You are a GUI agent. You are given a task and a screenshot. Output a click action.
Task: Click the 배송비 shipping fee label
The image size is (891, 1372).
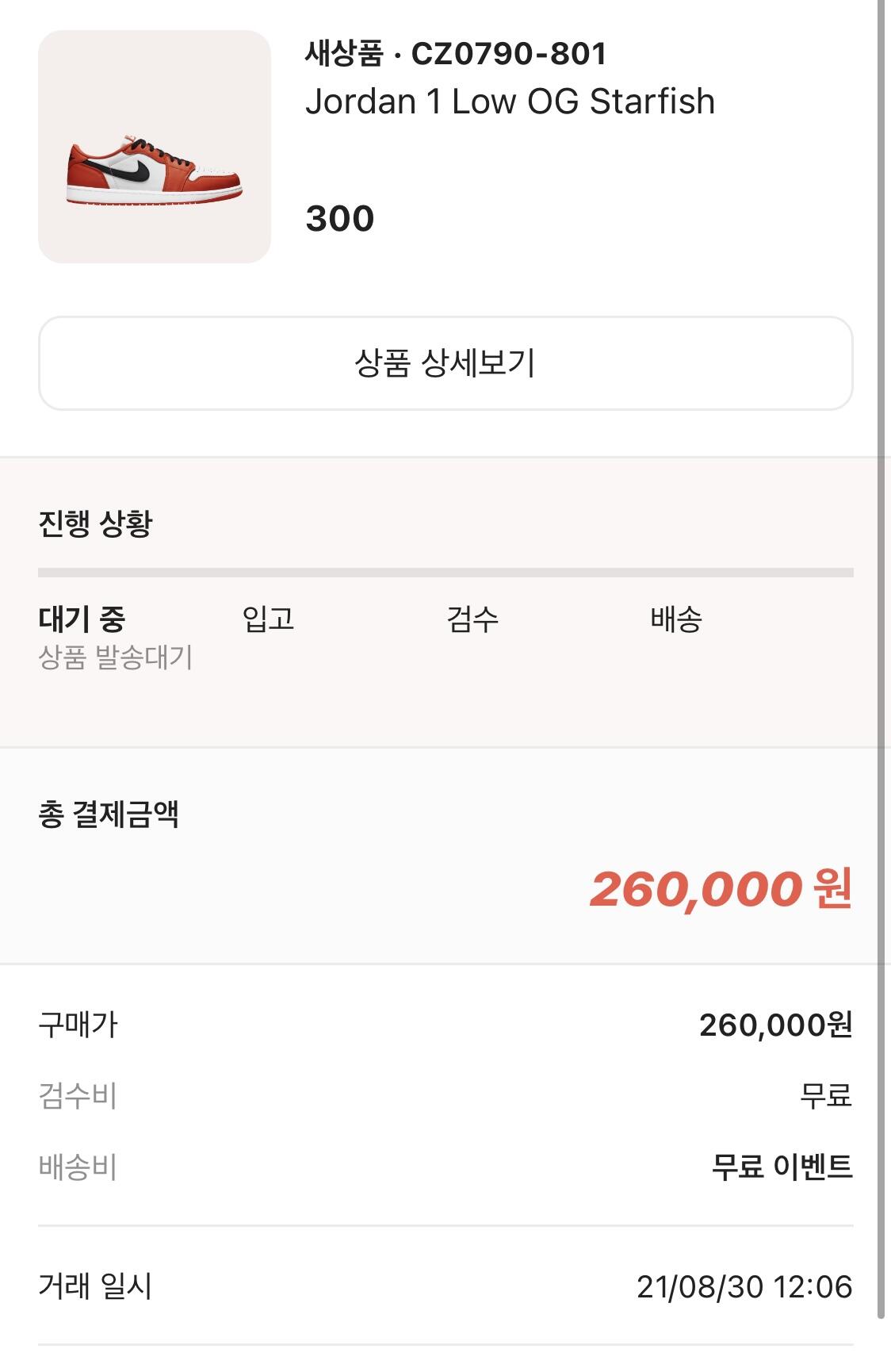[x=78, y=1167]
